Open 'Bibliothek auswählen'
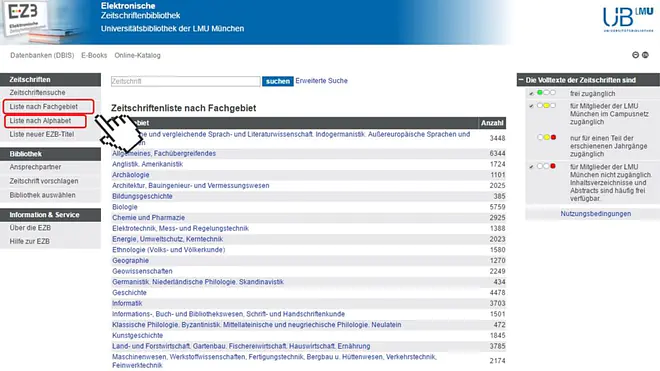The width and height of the screenshot is (660, 371). click(x=43, y=195)
